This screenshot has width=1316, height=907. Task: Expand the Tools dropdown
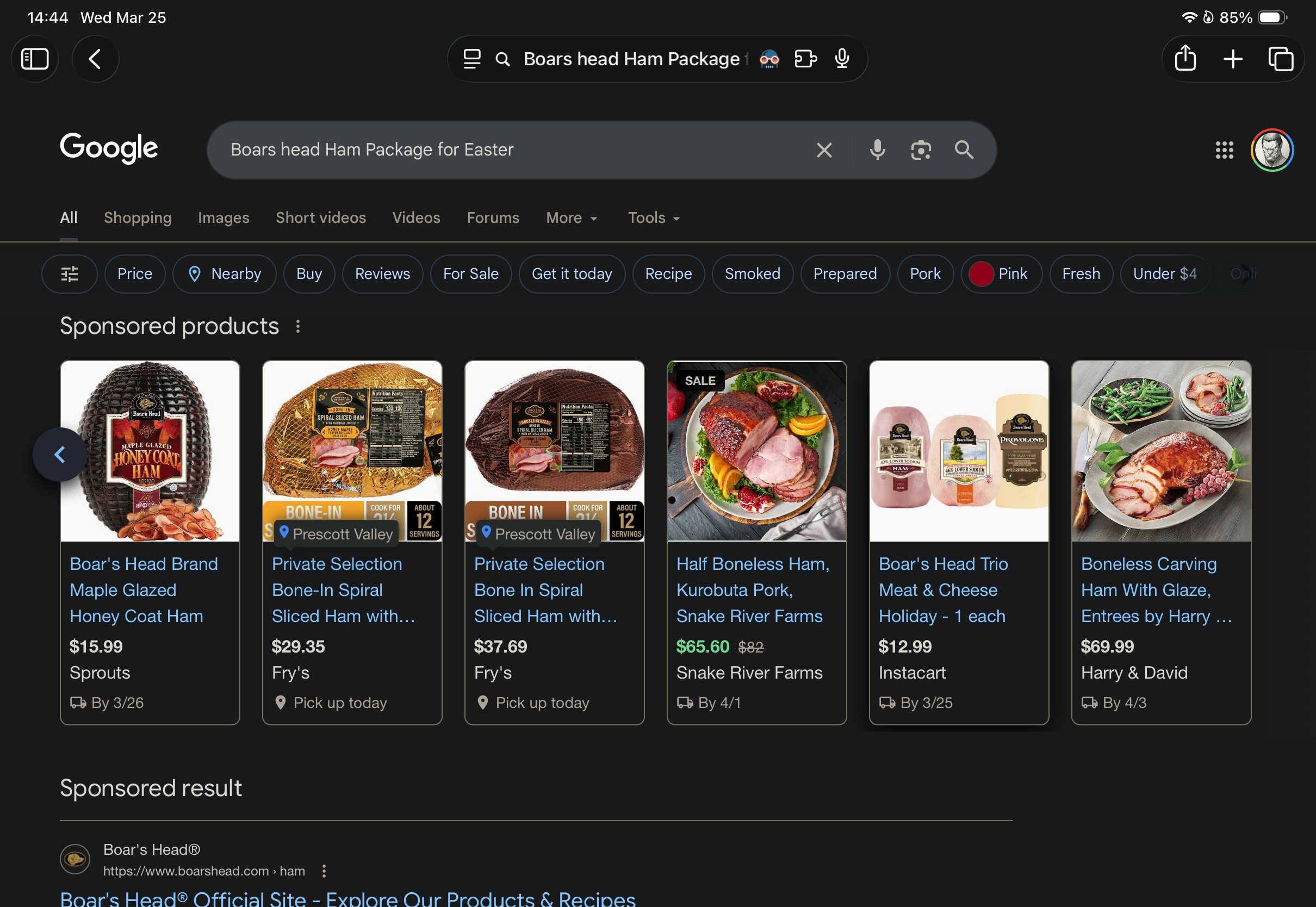(x=654, y=218)
